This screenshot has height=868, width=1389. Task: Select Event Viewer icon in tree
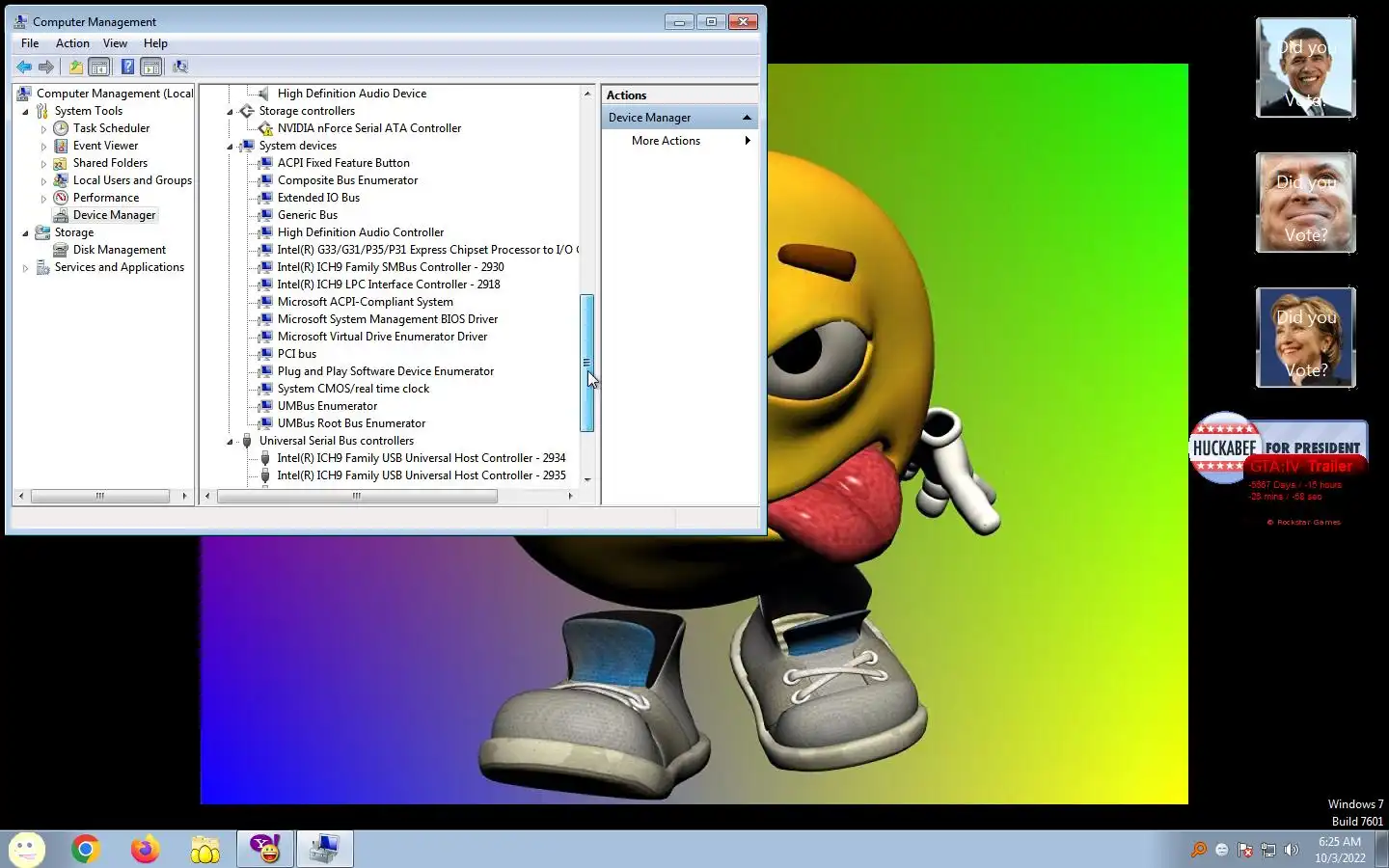click(61, 146)
